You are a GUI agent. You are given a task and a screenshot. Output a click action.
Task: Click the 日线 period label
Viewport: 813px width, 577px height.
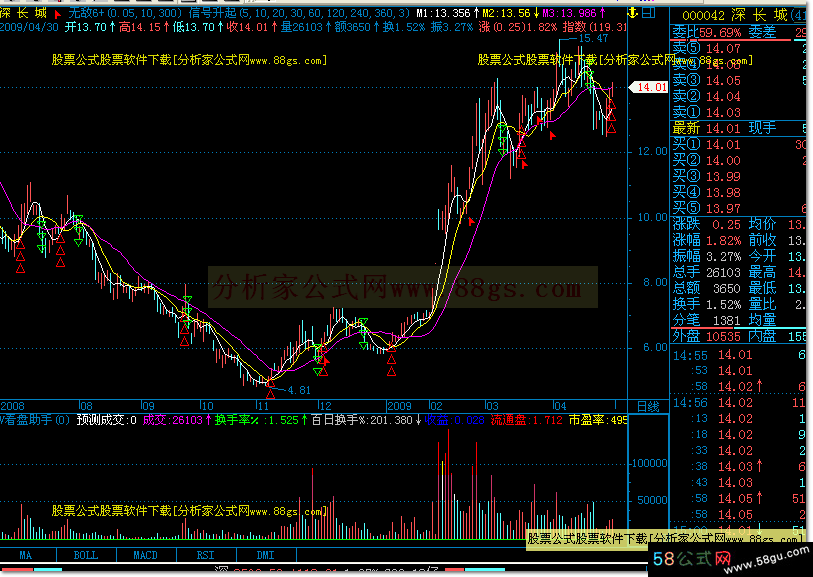[x=648, y=406]
